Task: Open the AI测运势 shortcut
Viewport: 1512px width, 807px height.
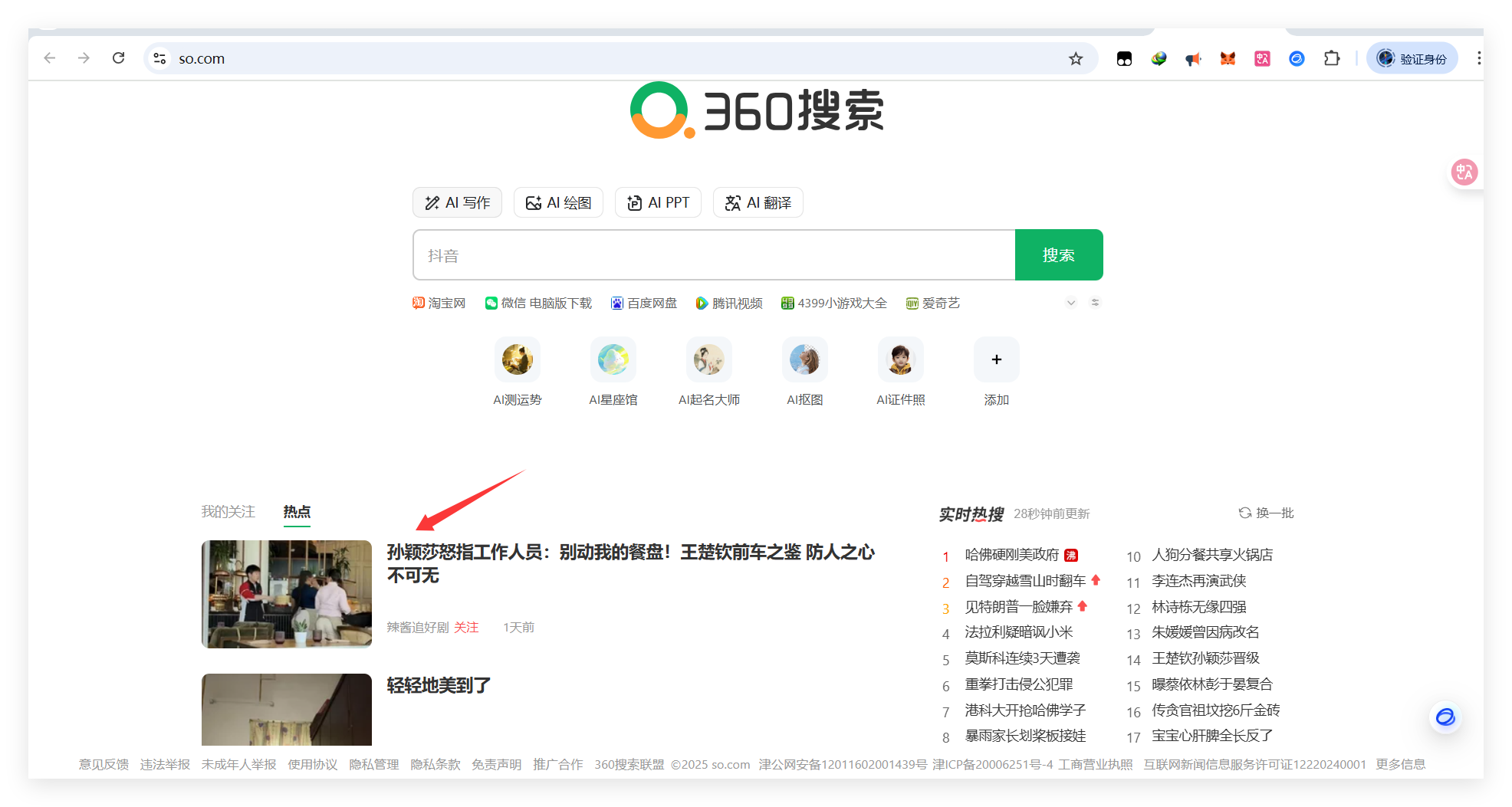Action: (518, 372)
